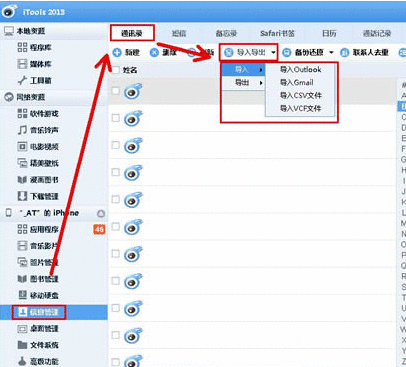This screenshot has width=406, height=367.
Task: Switch to the 备忘录 tab
Action: click(226, 33)
